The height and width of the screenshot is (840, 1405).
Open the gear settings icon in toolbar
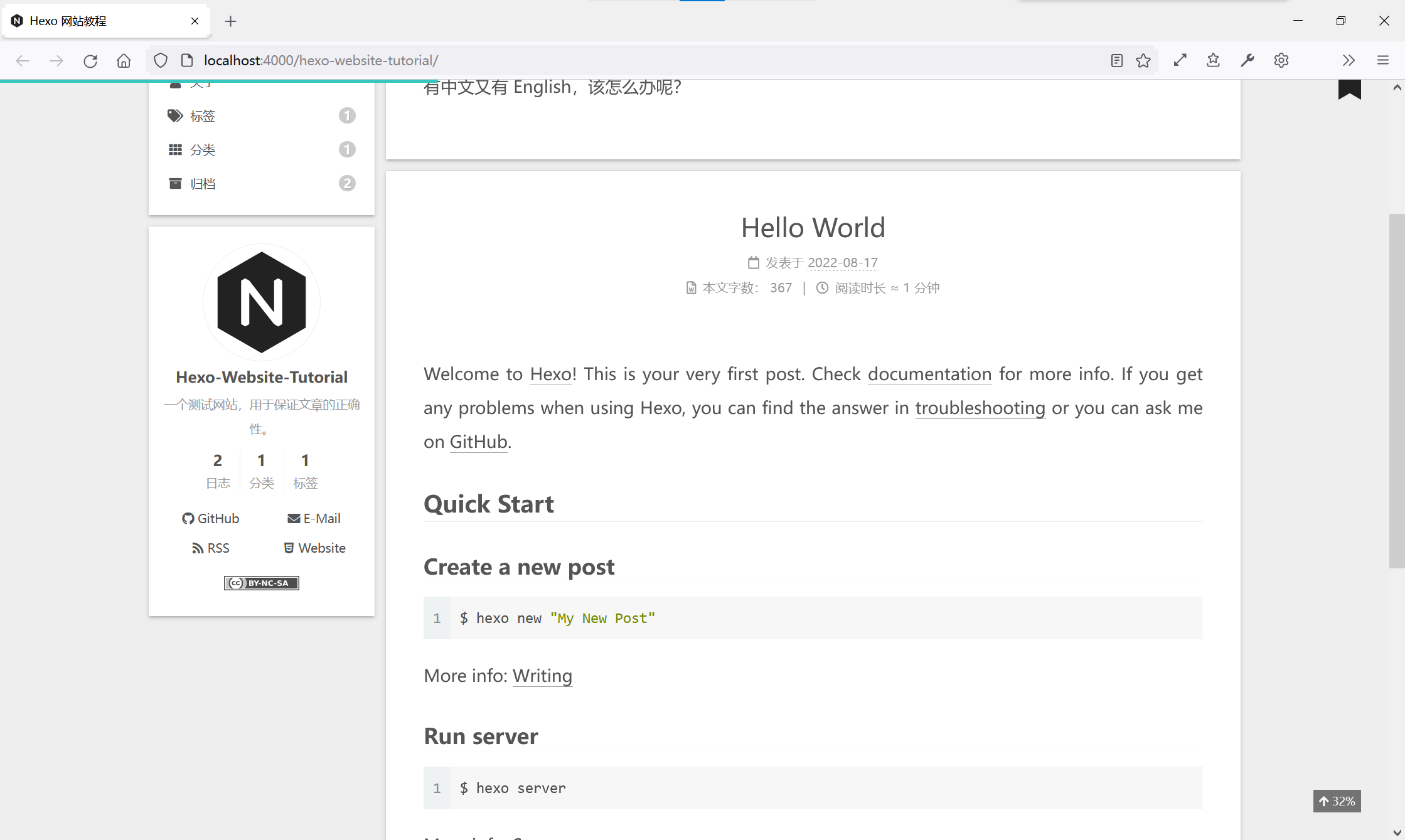(x=1281, y=60)
